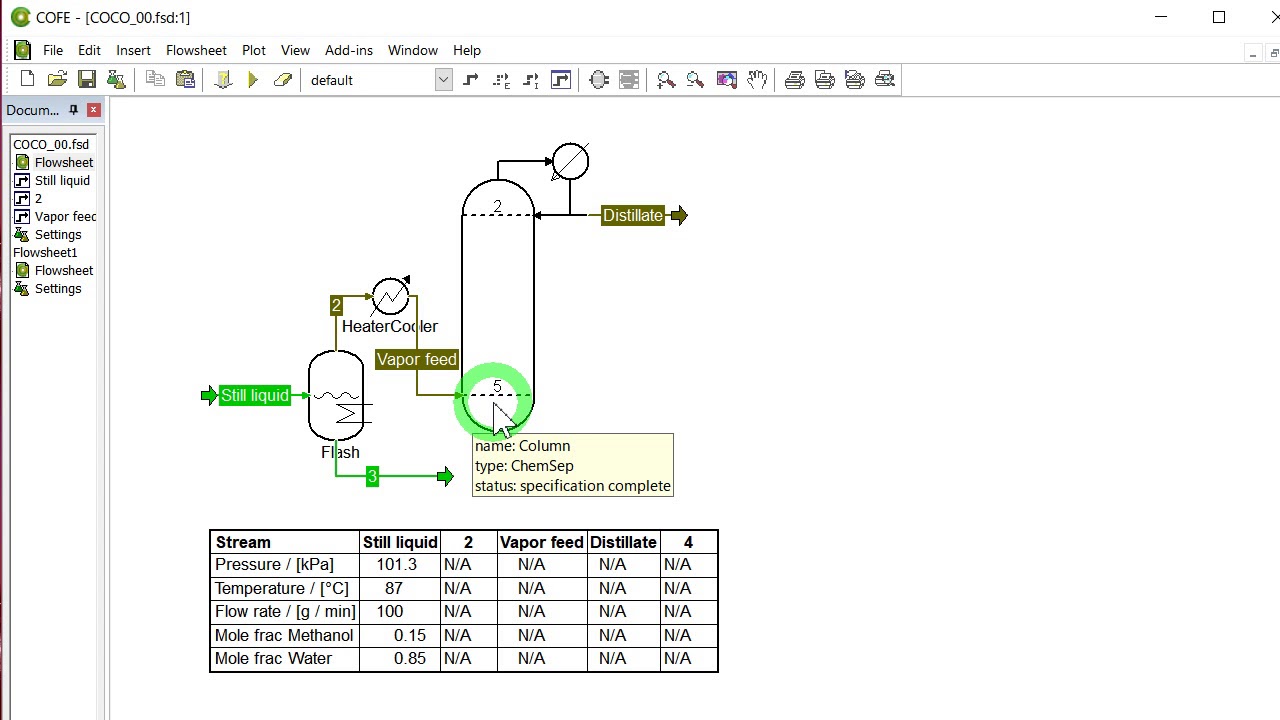Create new document with blank page icon

point(27,80)
